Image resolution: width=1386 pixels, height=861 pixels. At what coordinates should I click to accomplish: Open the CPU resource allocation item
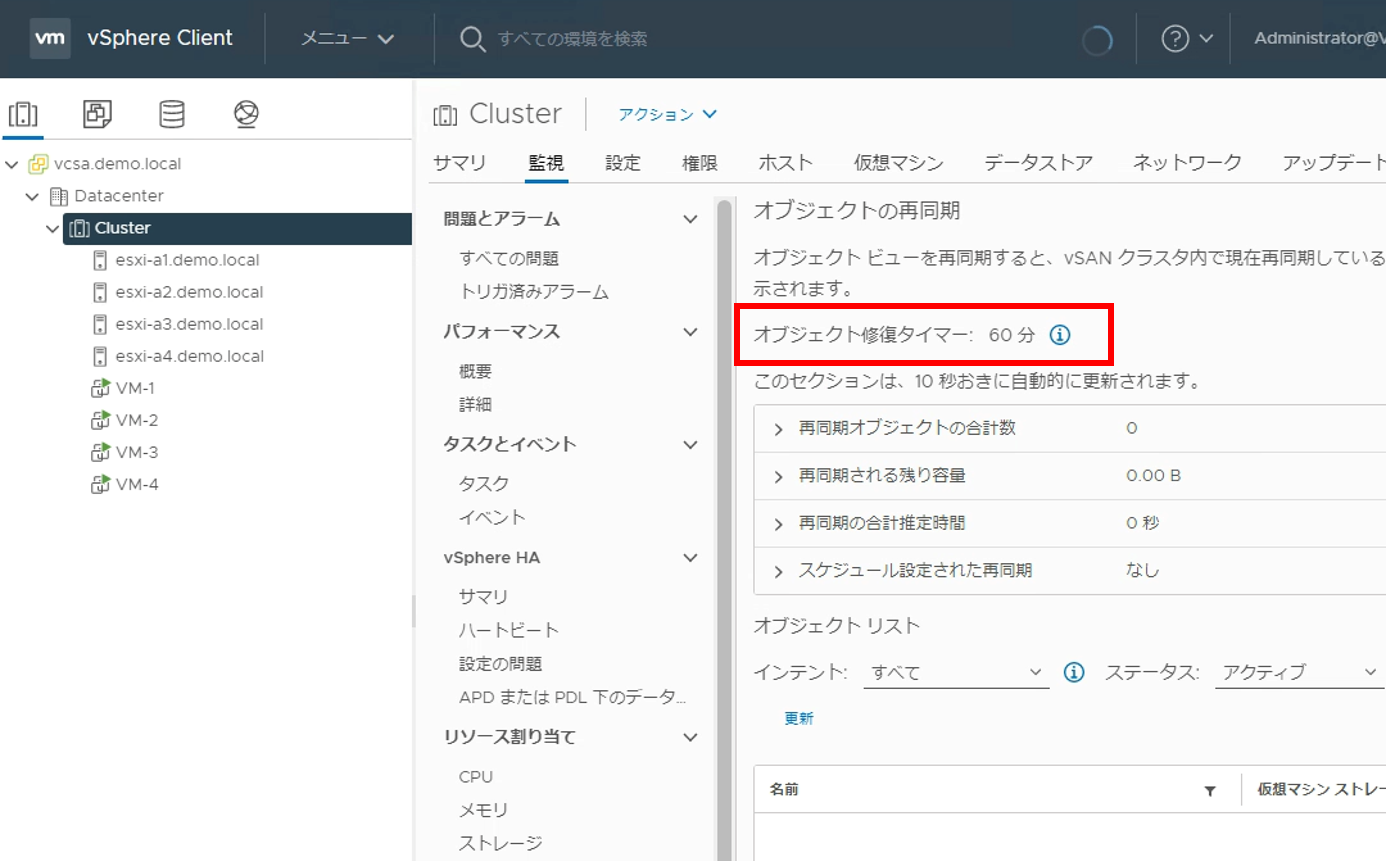(476, 777)
